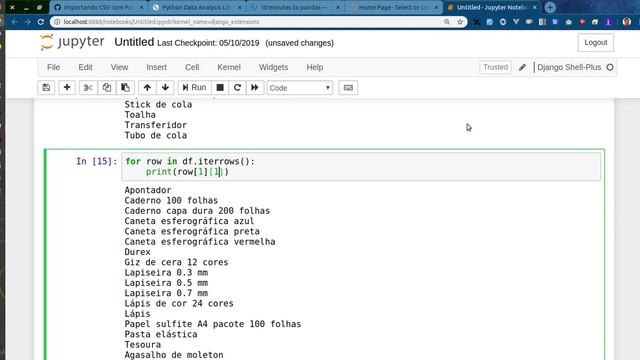Move selected cell down arrow

165,88
